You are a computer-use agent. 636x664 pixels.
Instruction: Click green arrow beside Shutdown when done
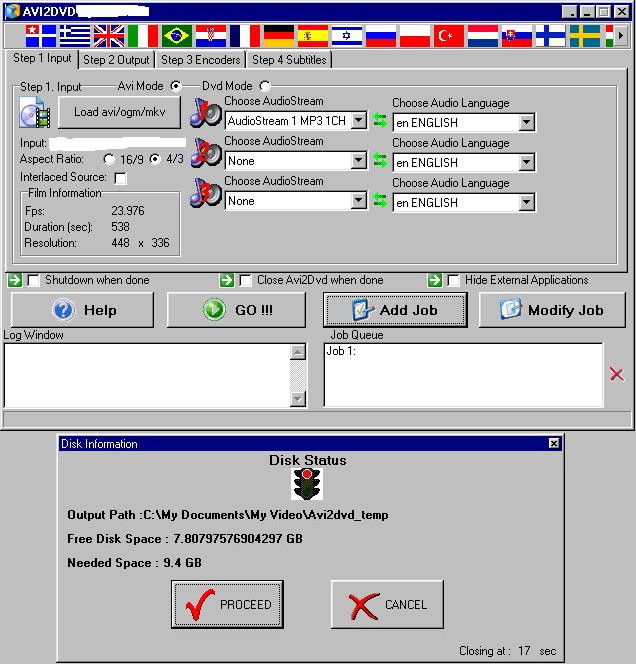pyautogui.click(x=15, y=280)
